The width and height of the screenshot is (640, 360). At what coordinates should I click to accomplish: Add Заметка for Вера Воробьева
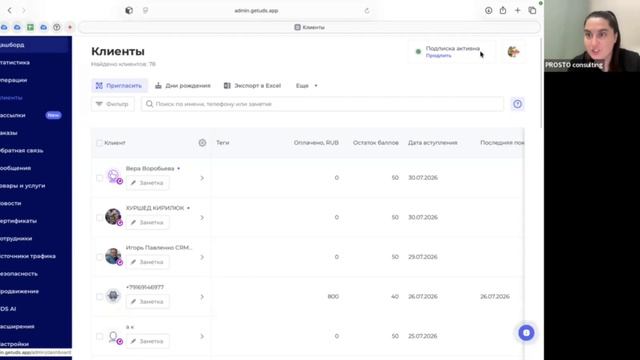point(147,183)
